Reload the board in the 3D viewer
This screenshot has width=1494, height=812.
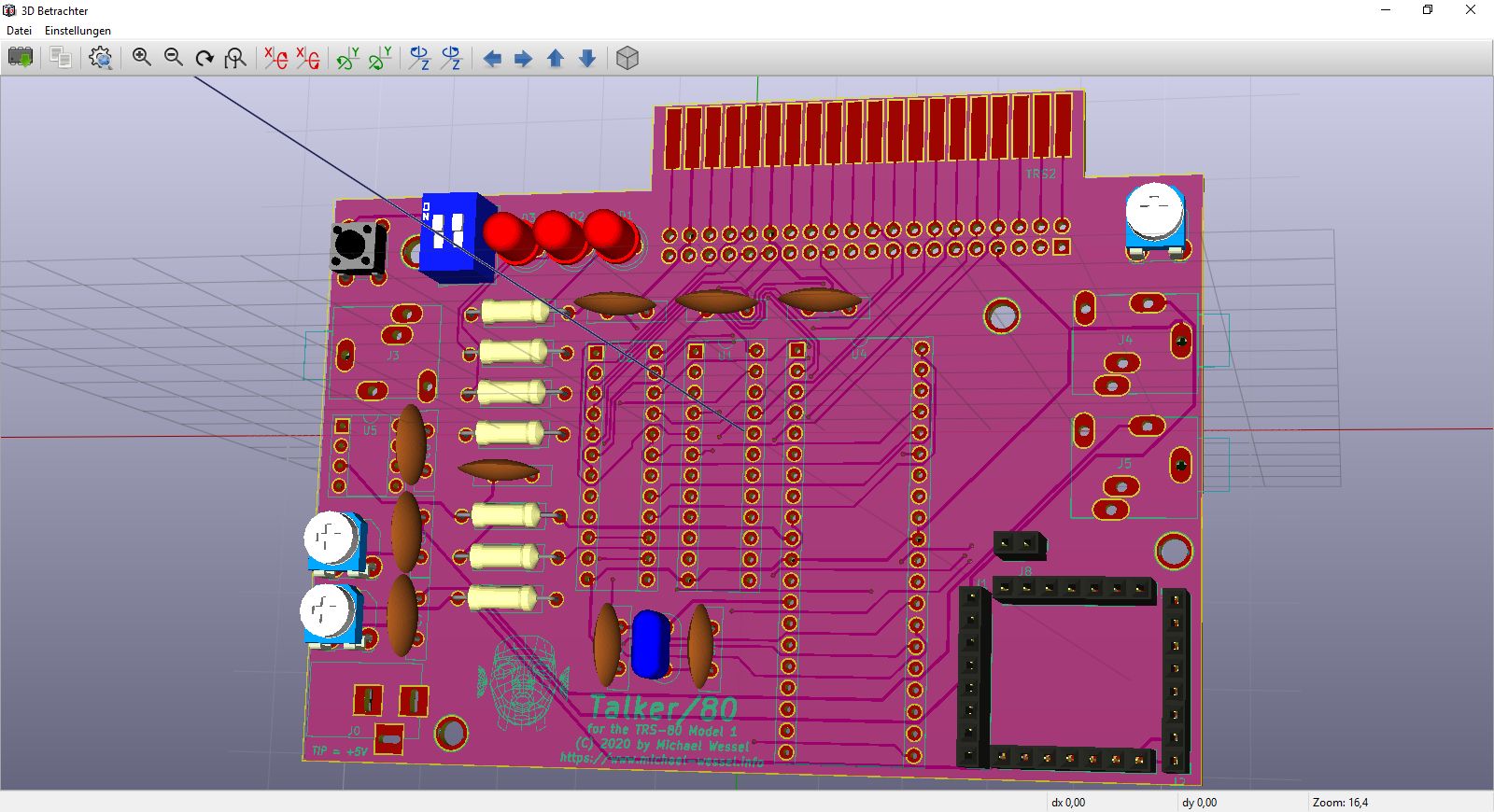(x=21, y=58)
